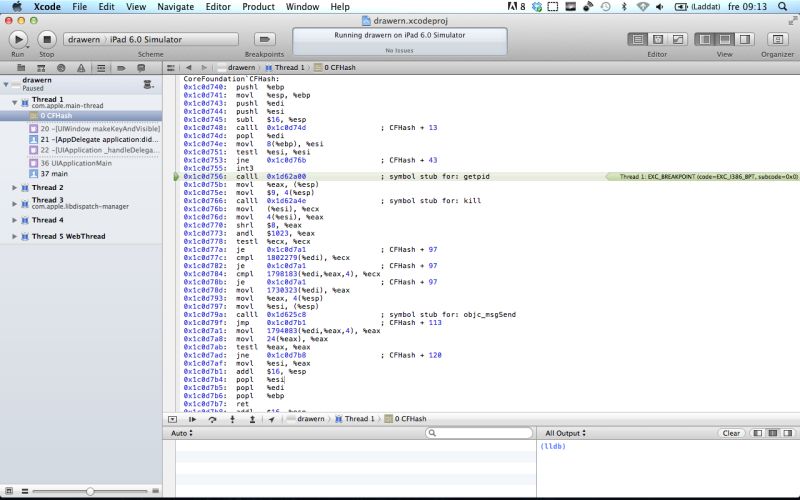The width and height of the screenshot is (800, 500).
Task: Open related files menu in jump bar
Action: click(x=171, y=67)
